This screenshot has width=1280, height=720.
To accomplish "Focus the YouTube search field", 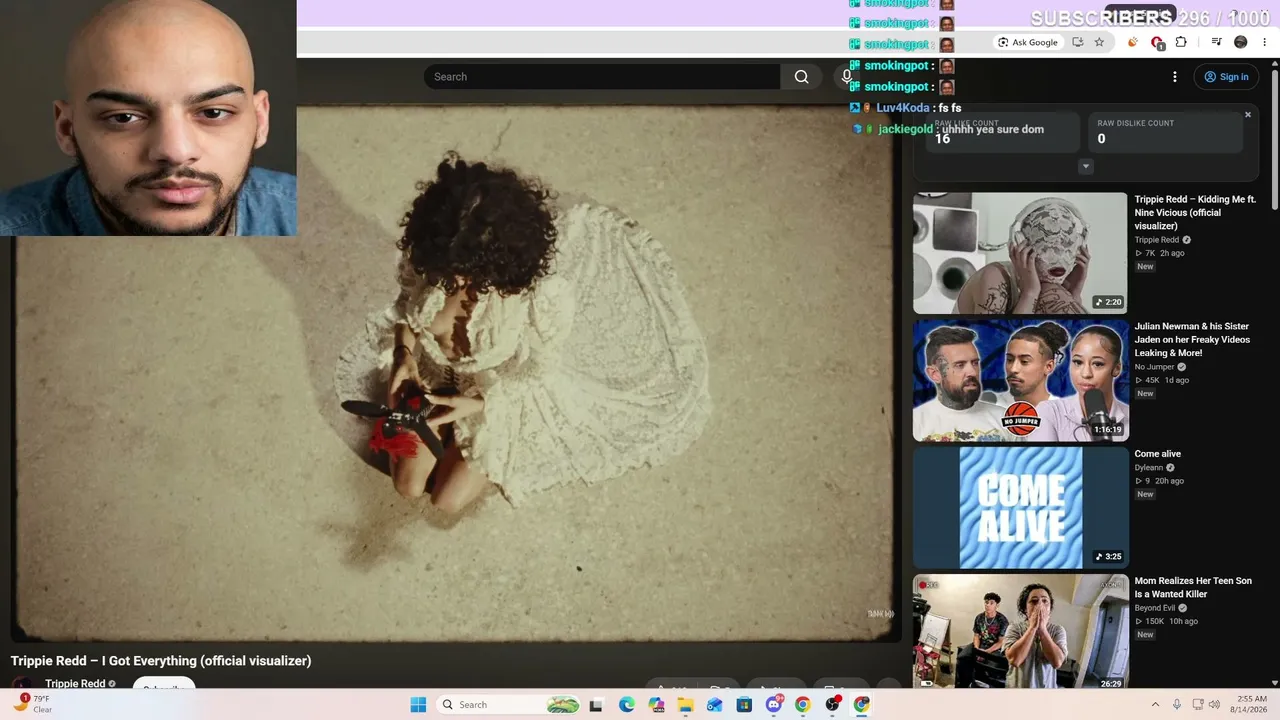I will coord(602,77).
